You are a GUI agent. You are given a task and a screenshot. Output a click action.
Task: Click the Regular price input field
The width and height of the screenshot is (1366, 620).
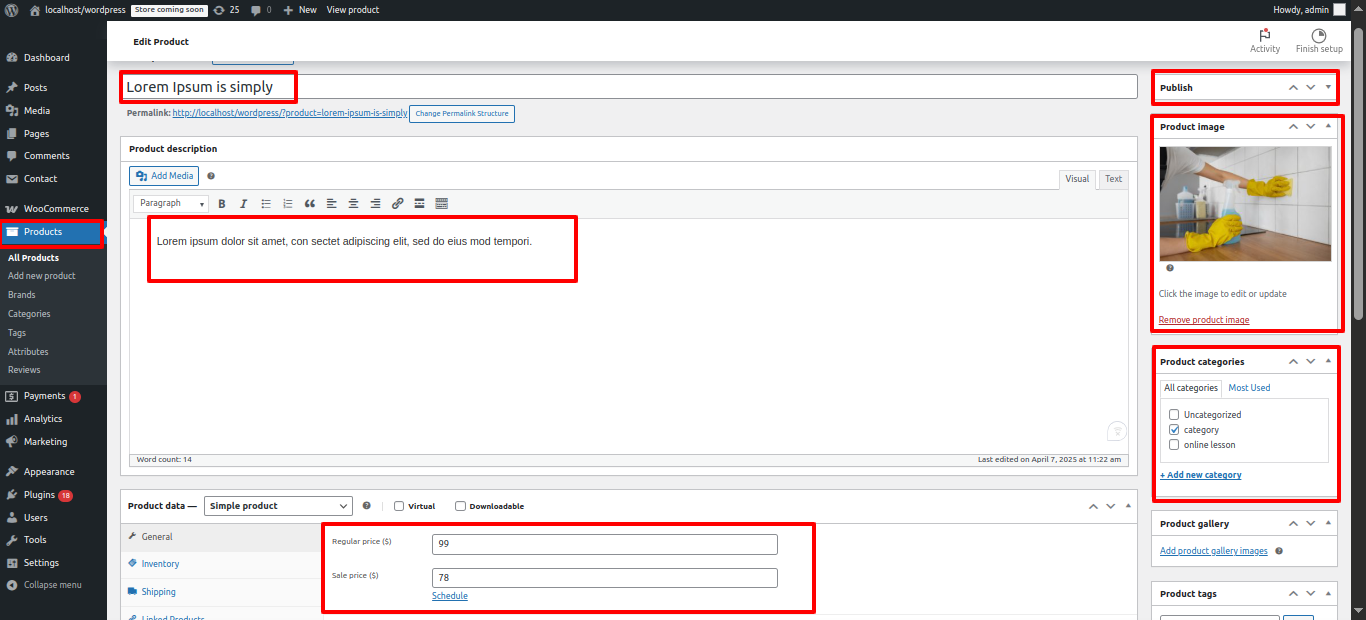tap(604, 544)
